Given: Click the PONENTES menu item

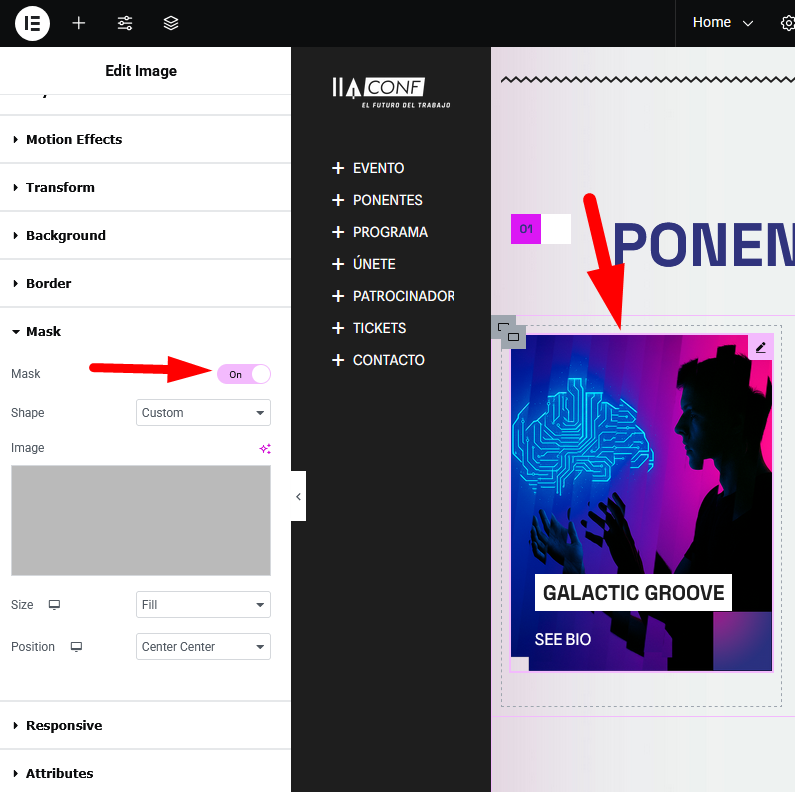Looking at the screenshot, I should pyautogui.click(x=387, y=200).
